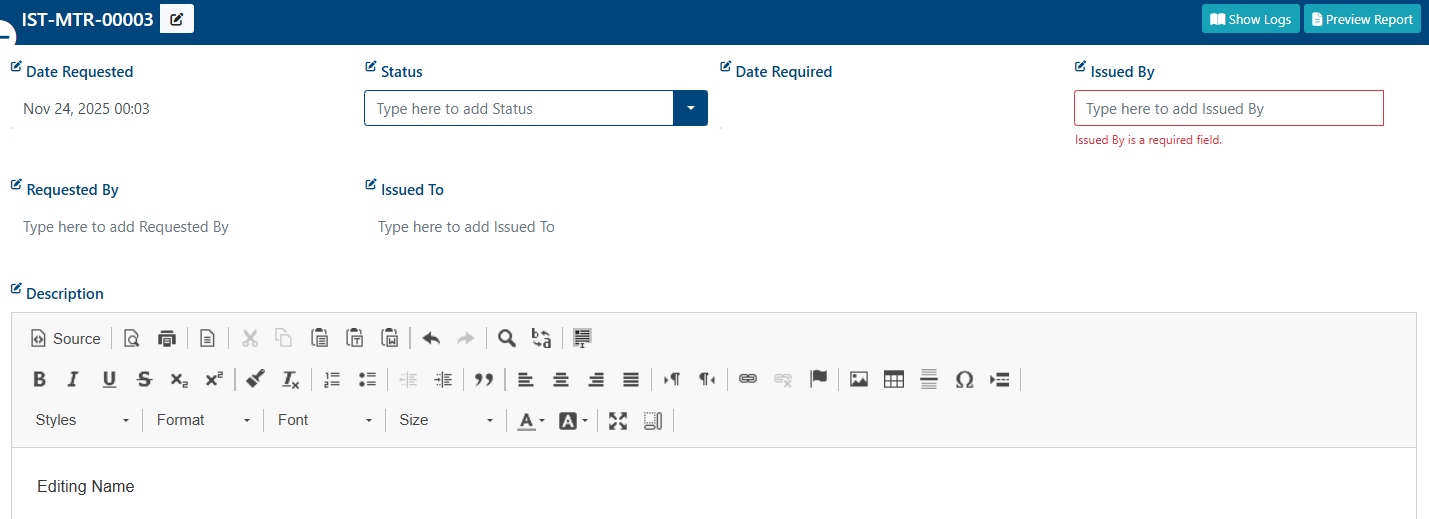Maximize the editor
The width and height of the screenshot is (1429, 519).
coord(618,421)
